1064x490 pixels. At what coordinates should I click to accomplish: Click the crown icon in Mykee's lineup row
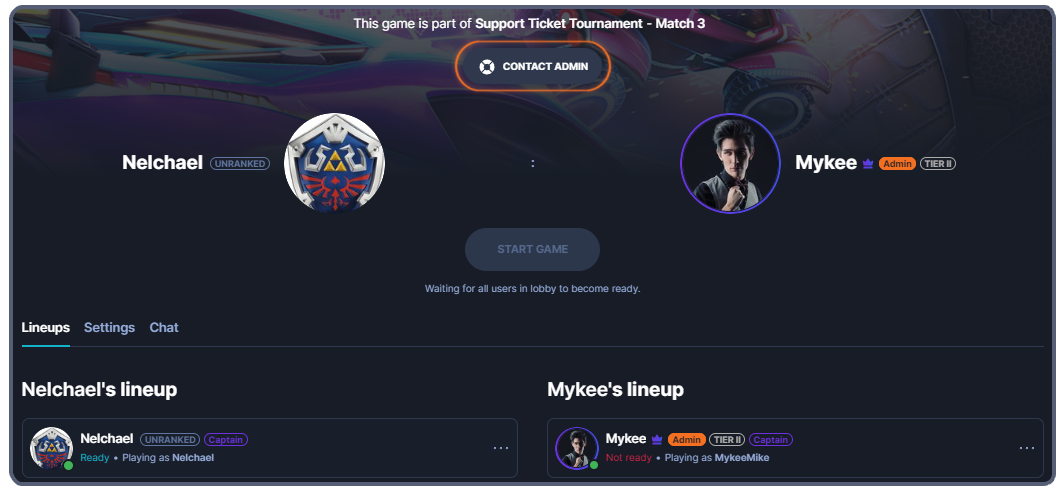click(657, 440)
